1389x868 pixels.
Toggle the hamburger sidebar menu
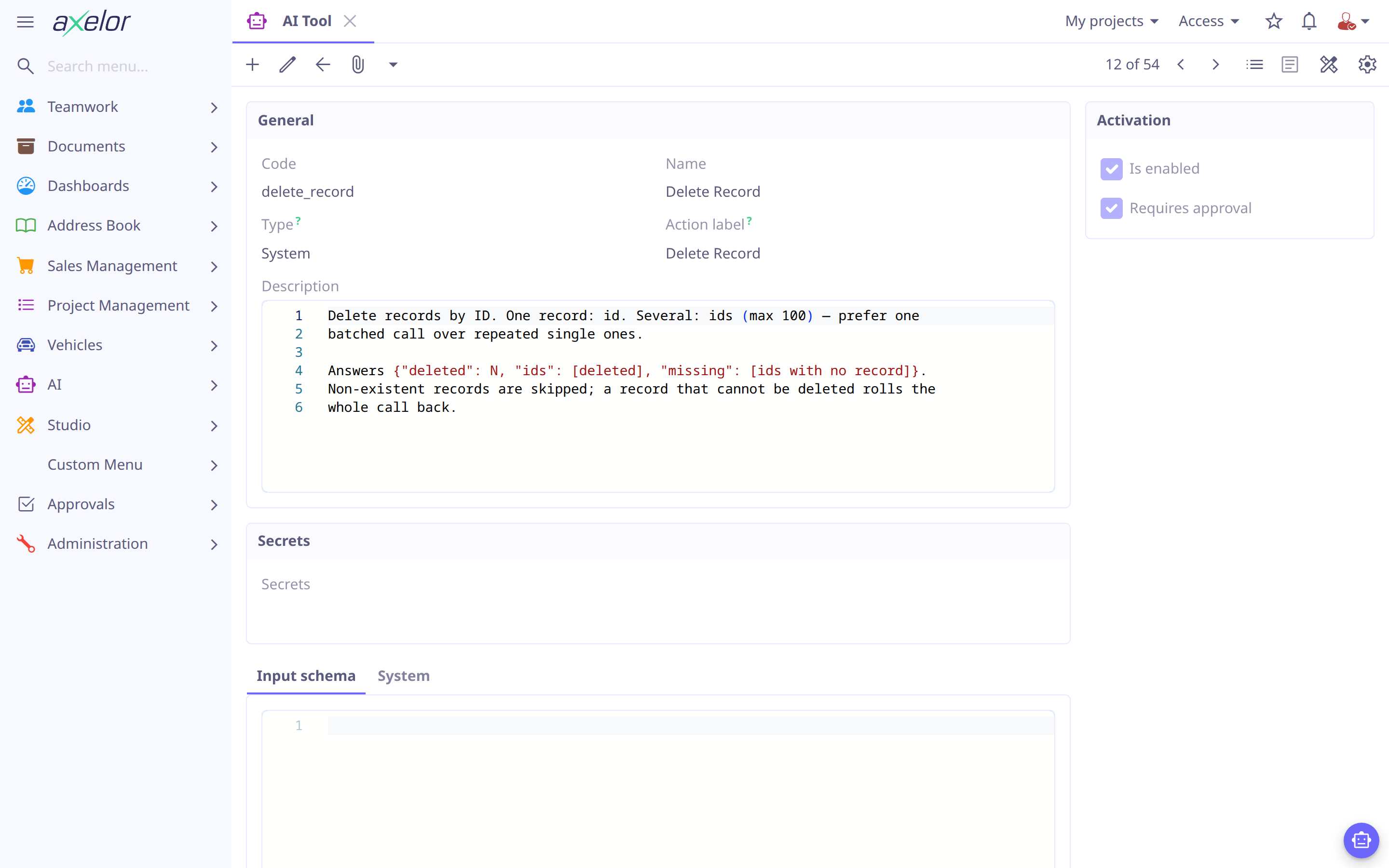point(25,22)
